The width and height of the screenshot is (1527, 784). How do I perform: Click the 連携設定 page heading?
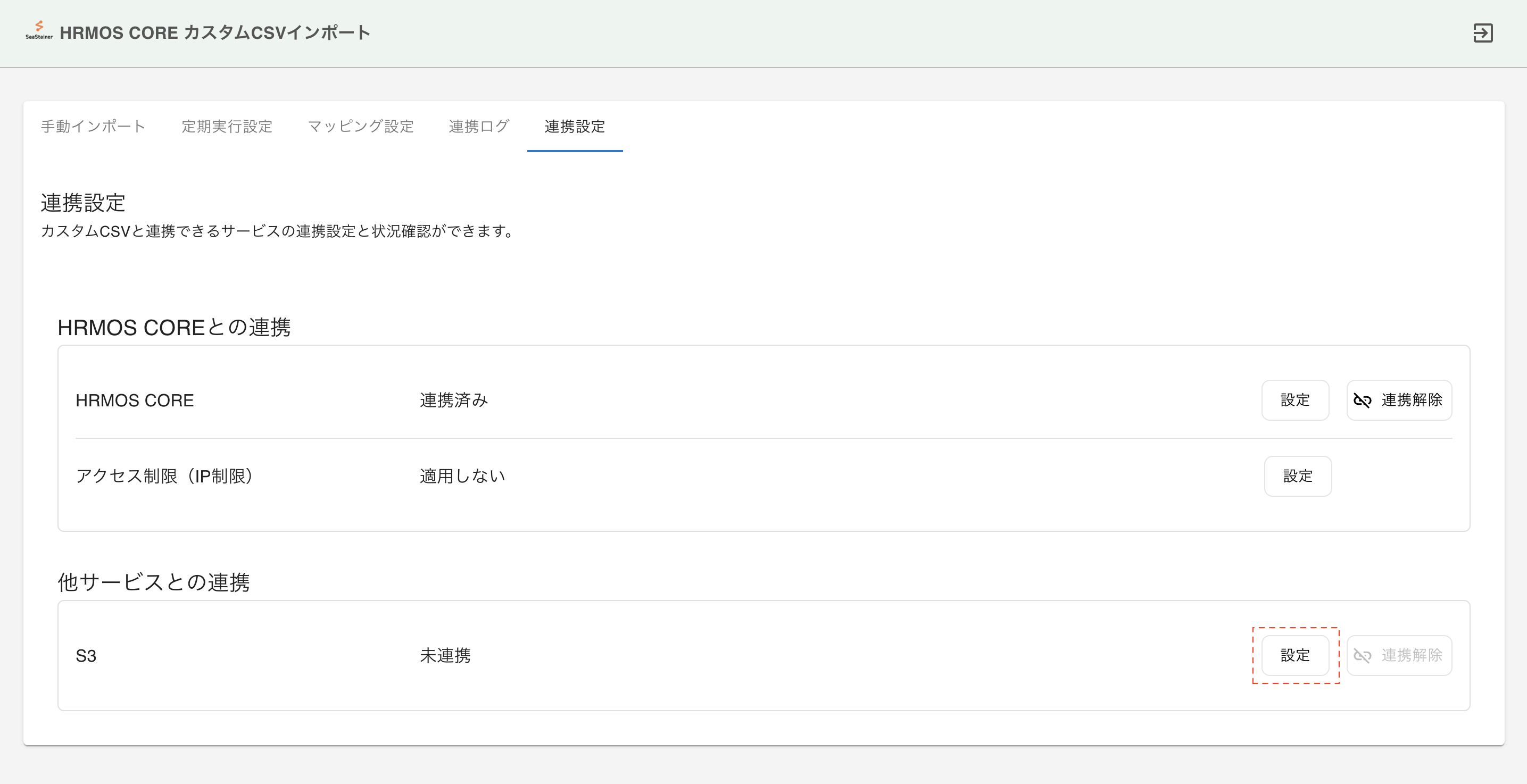click(x=83, y=203)
